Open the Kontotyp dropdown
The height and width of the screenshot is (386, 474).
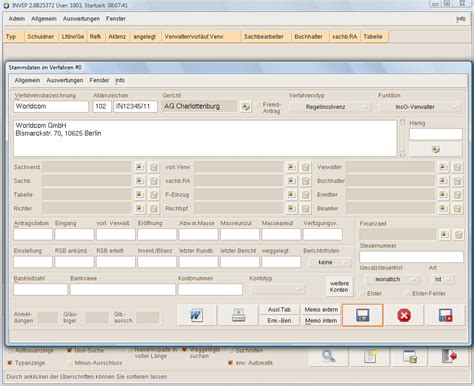coord(277,290)
